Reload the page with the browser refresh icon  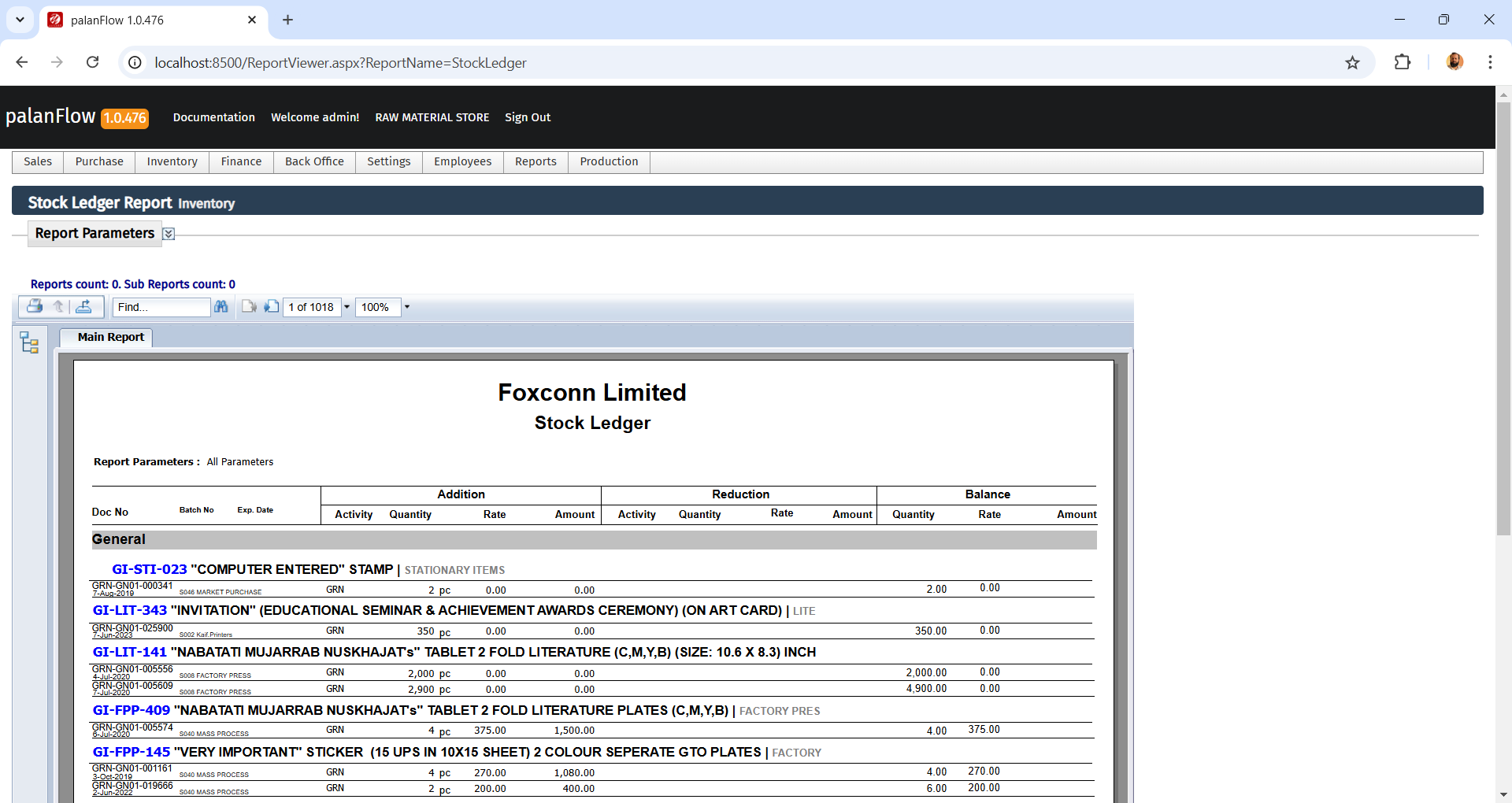[92, 62]
